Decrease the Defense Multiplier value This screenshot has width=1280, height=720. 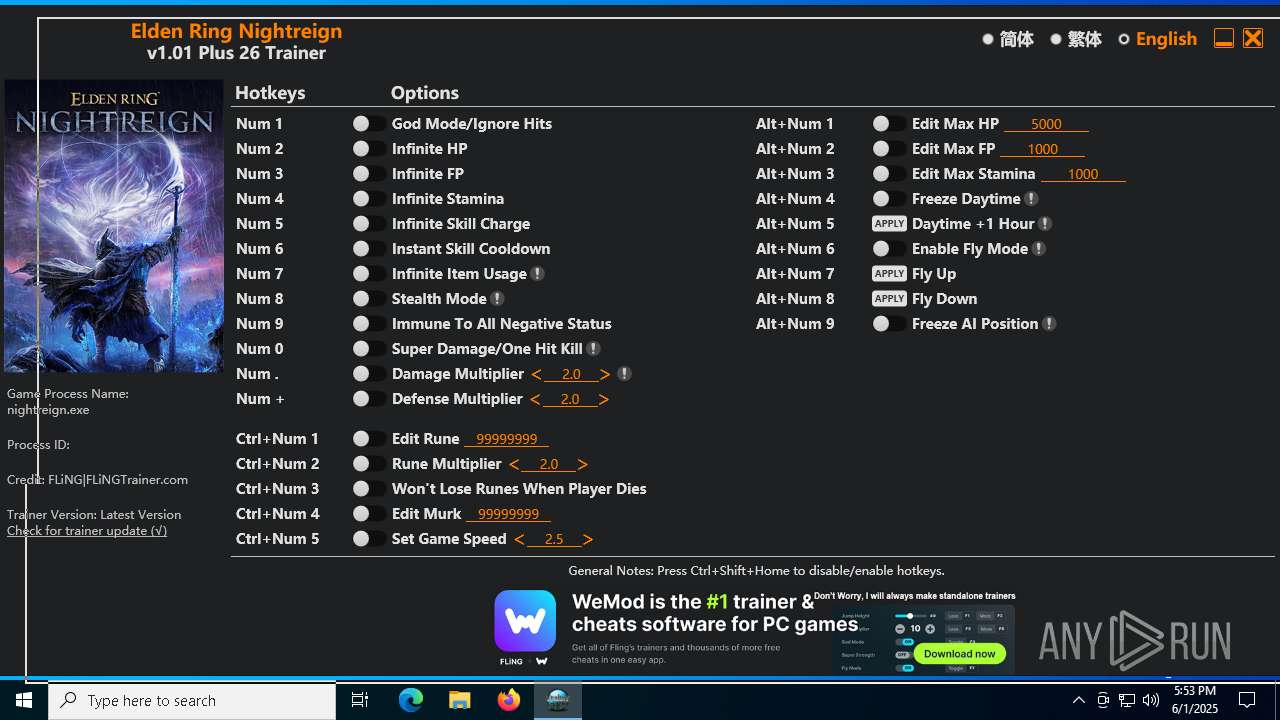click(x=535, y=399)
